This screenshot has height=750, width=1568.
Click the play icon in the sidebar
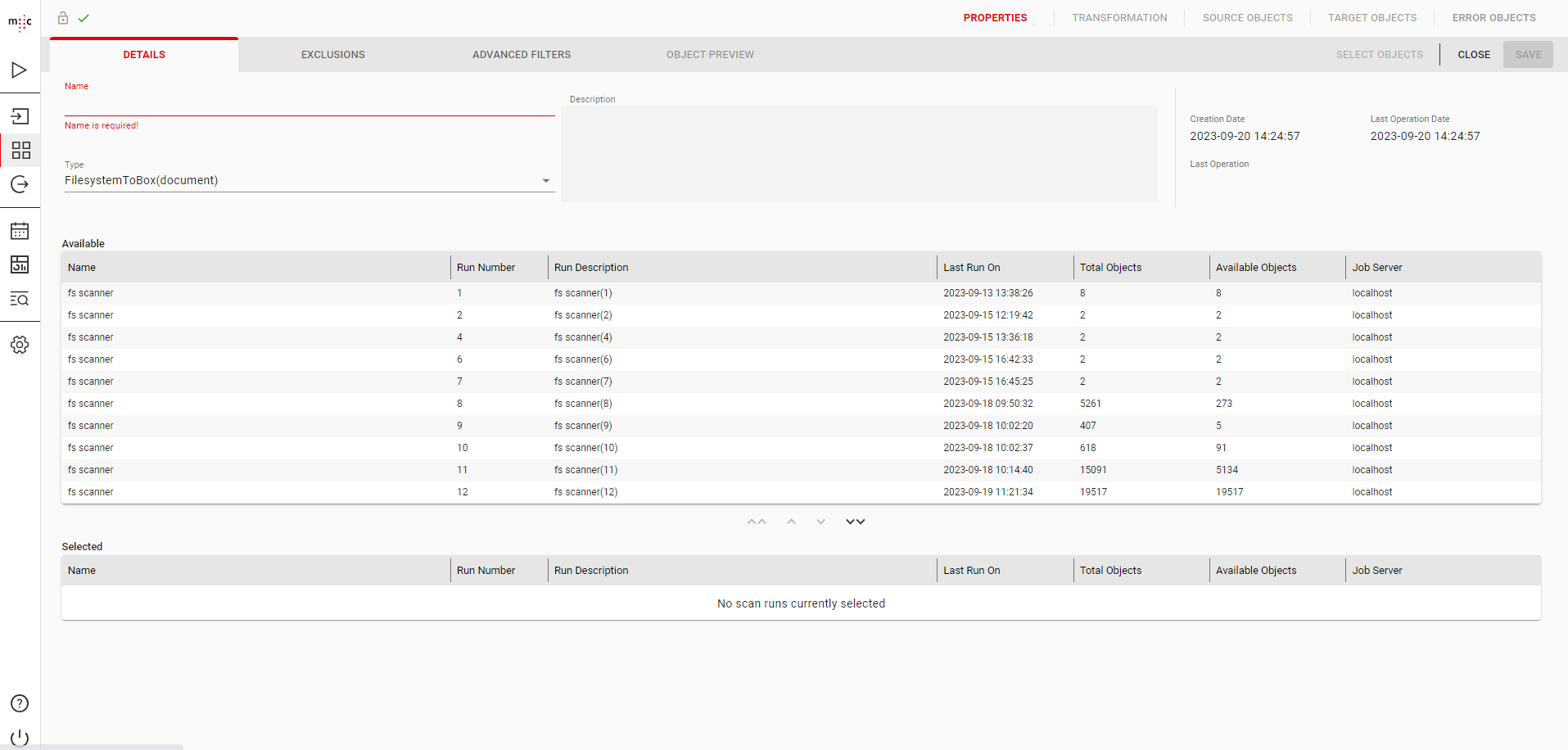pyautogui.click(x=20, y=70)
